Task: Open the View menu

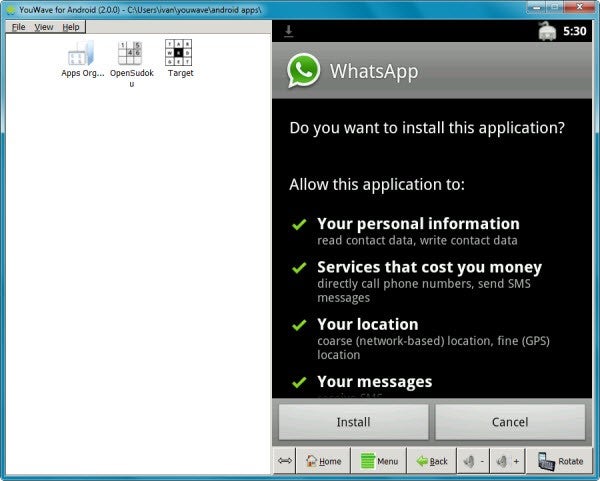Action: 44,27
